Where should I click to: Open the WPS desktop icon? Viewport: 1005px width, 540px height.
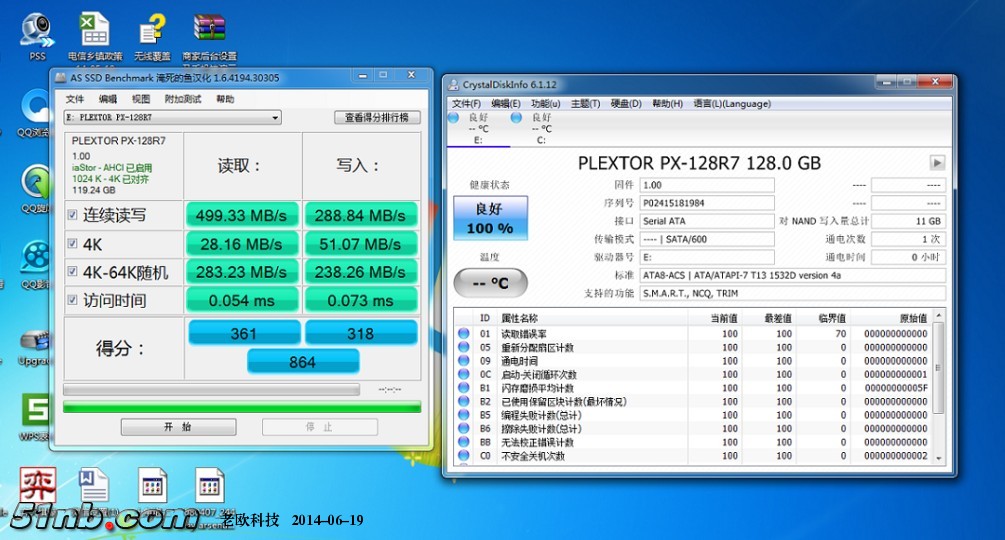point(37,410)
